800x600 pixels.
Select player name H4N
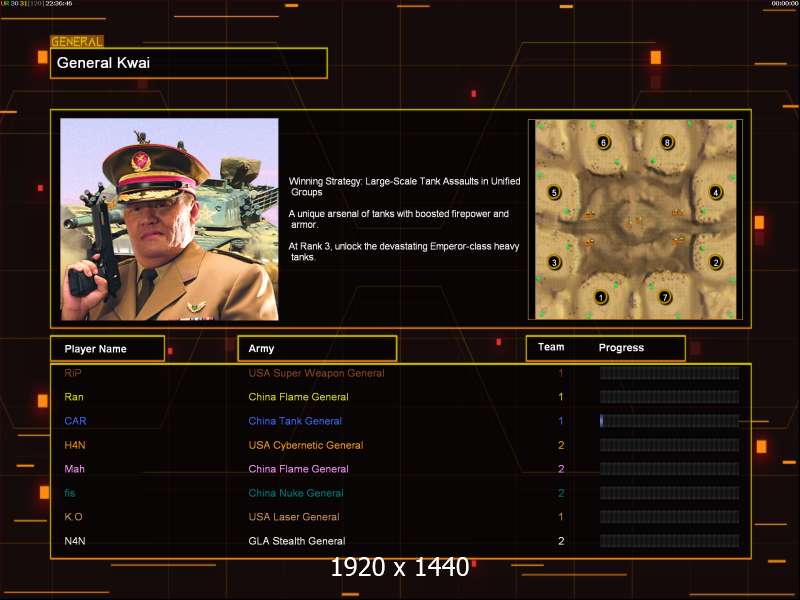click(75, 445)
